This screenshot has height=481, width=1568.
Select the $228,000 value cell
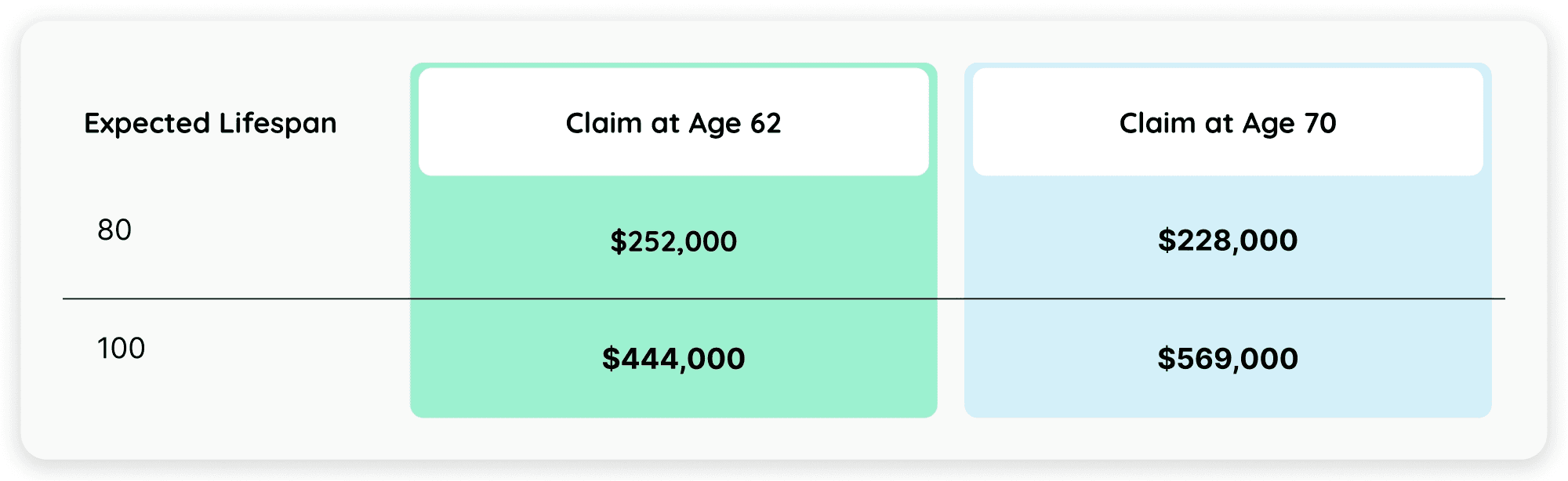1228,240
